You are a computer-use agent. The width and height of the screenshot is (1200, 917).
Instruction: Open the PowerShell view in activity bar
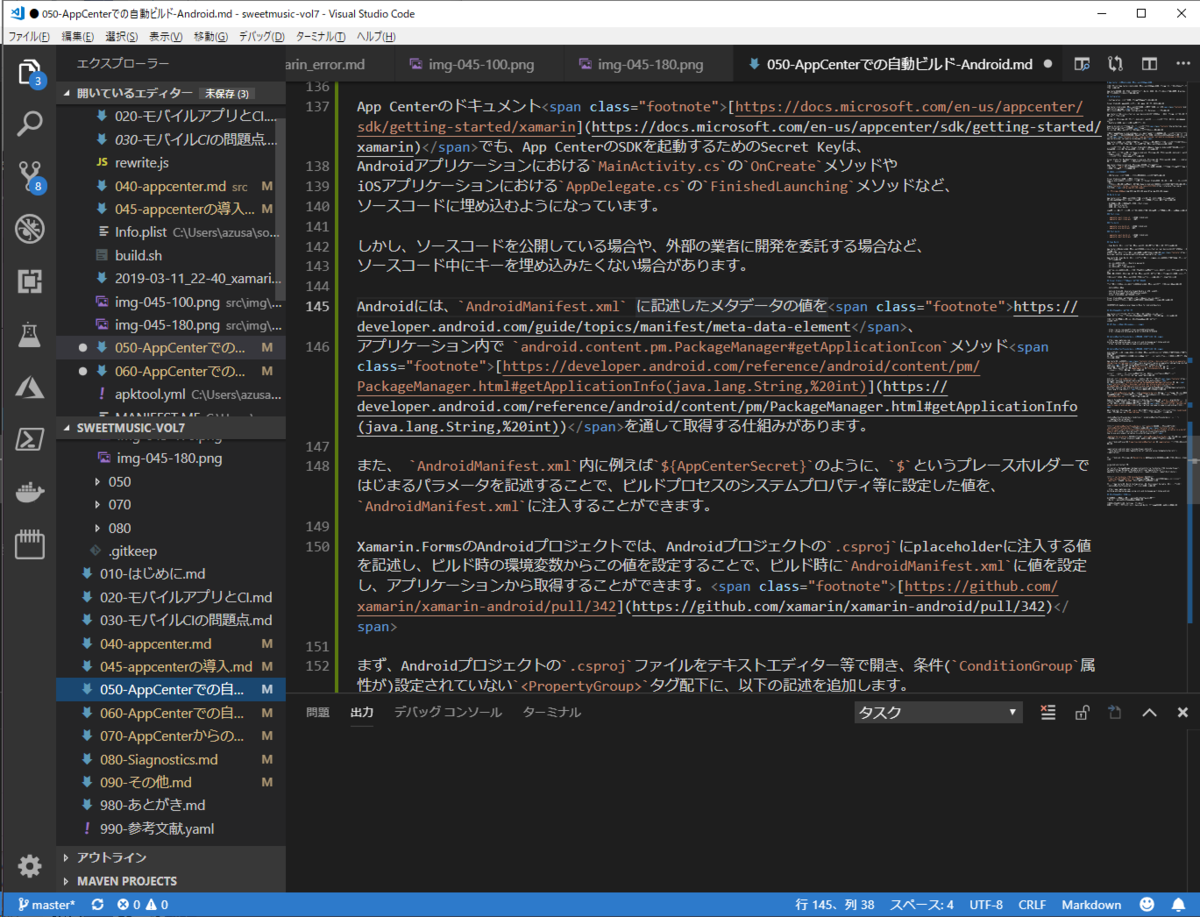pos(29,438)
